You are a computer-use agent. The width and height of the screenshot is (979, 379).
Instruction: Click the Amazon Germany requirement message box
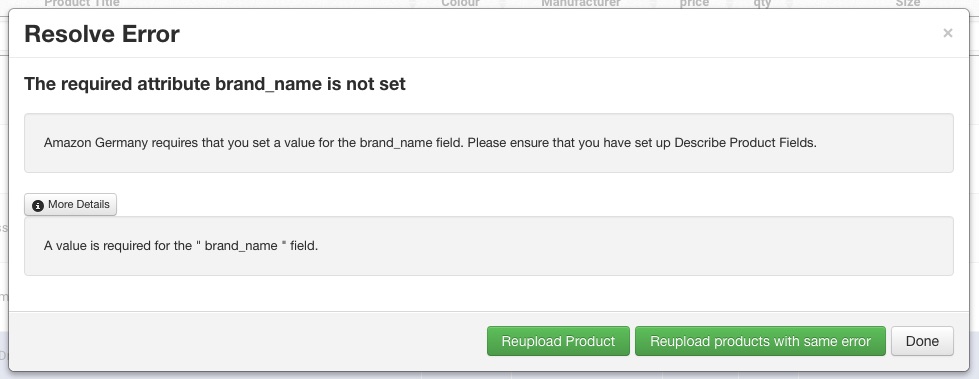[489, 143]
